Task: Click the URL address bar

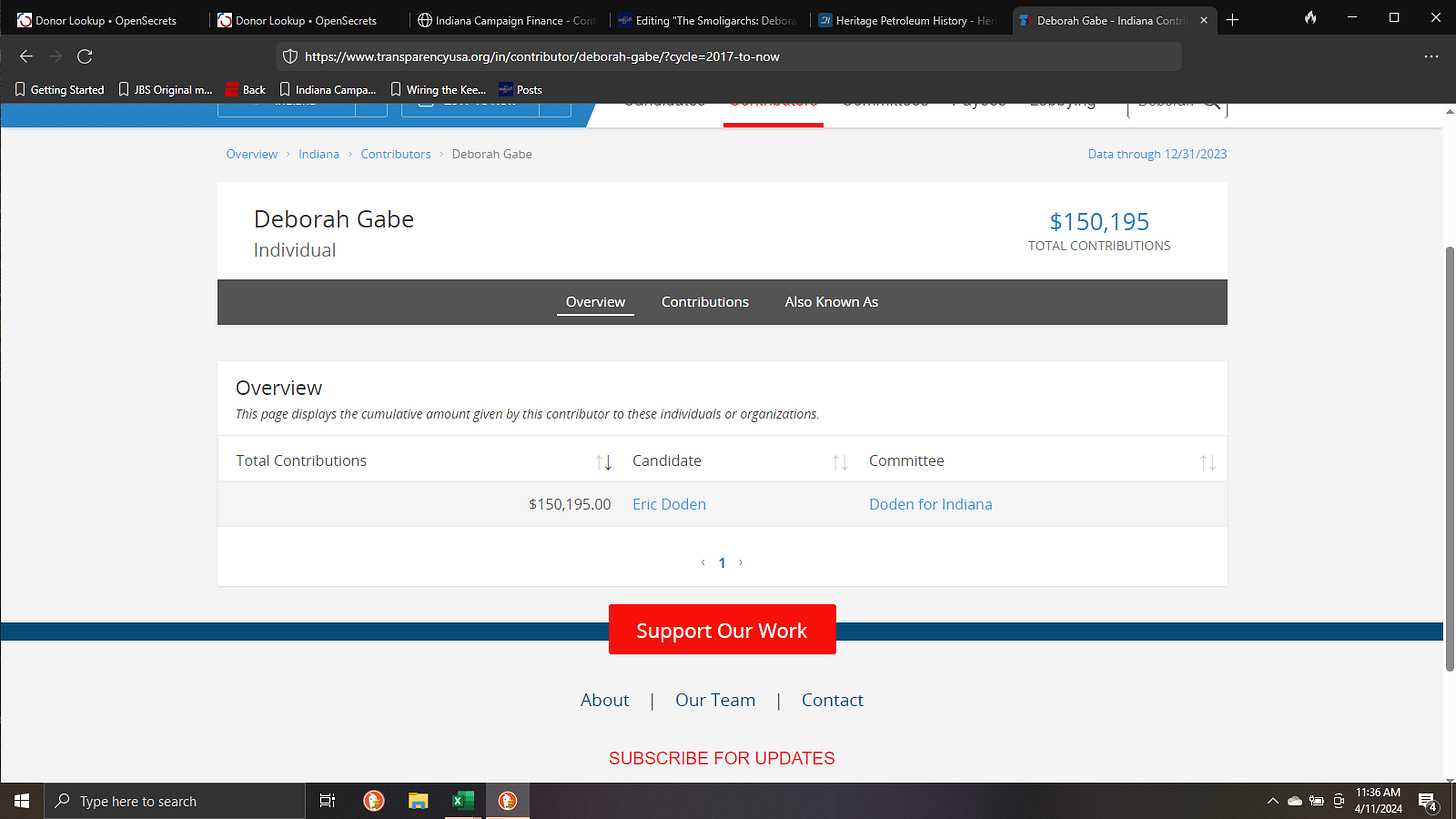Action: pos(728,57)
